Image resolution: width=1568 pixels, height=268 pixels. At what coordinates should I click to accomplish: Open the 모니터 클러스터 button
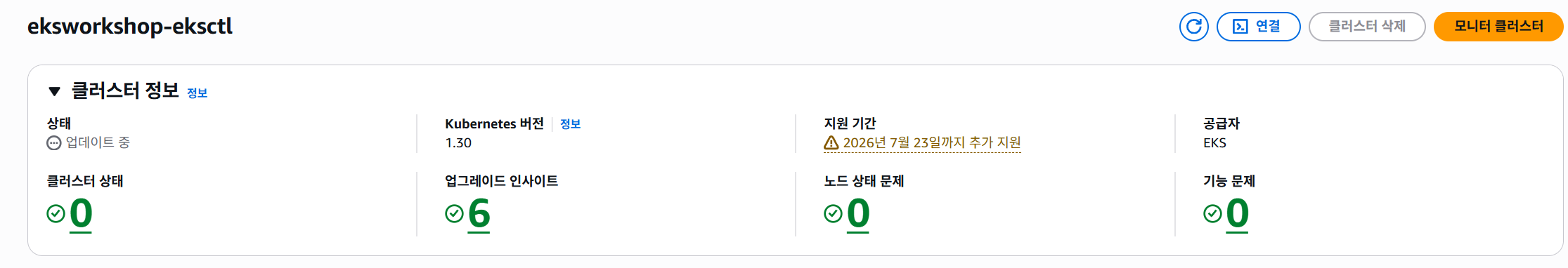[1498, 27]
